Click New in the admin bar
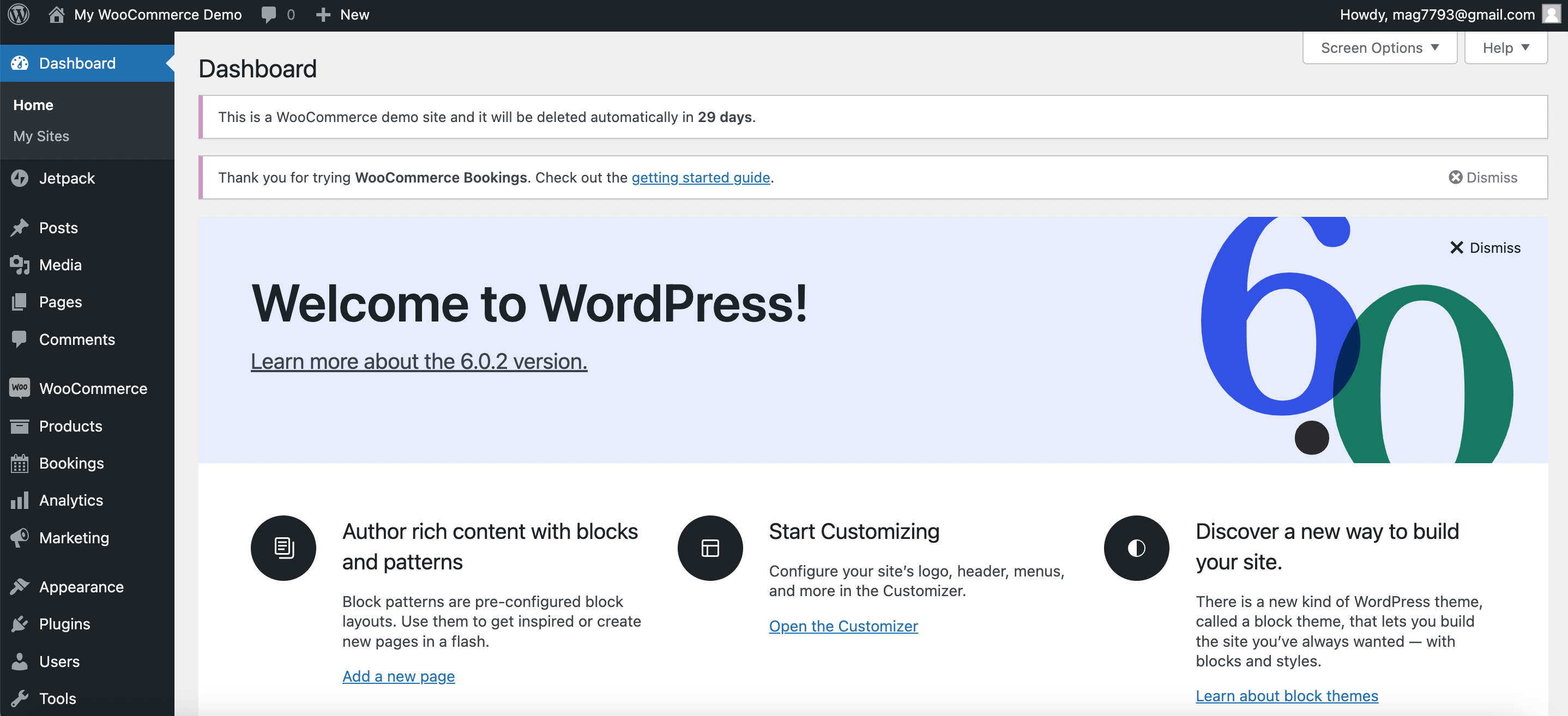The image size is (1568, 716). coord(354,15)
